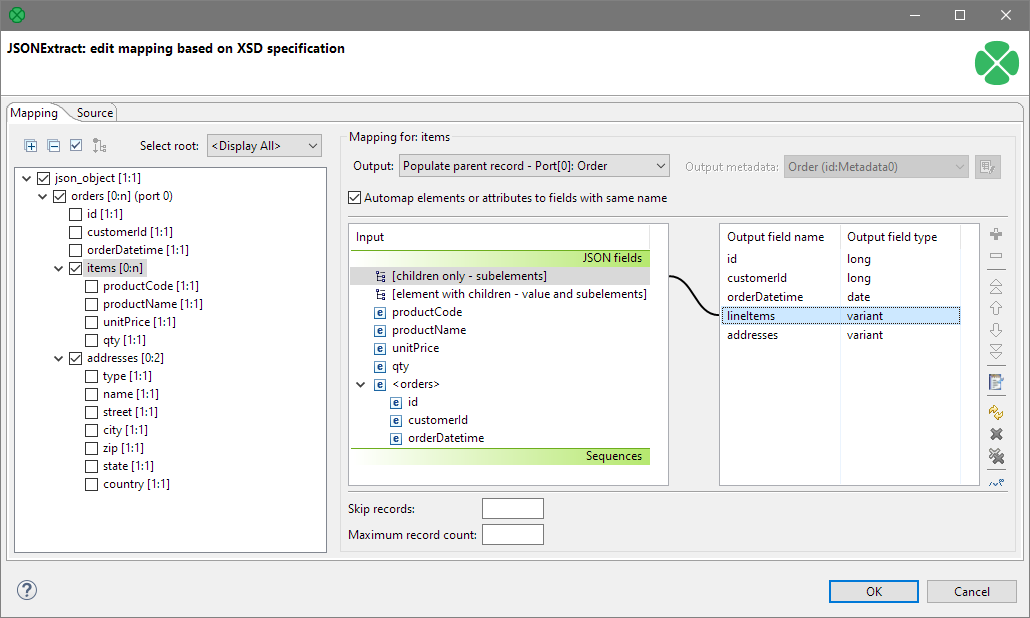1030x618 pixels.
Task: Uncheck the json_object checkbox
Action: tap(44, 178)
